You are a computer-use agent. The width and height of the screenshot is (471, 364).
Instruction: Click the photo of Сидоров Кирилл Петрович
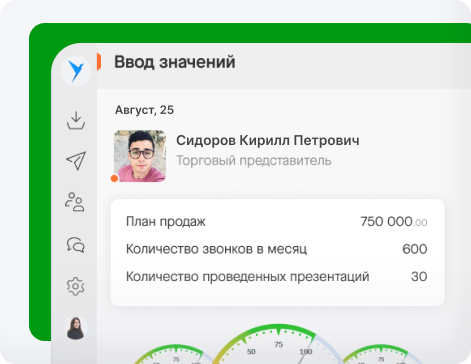click(x=140, y=156)
